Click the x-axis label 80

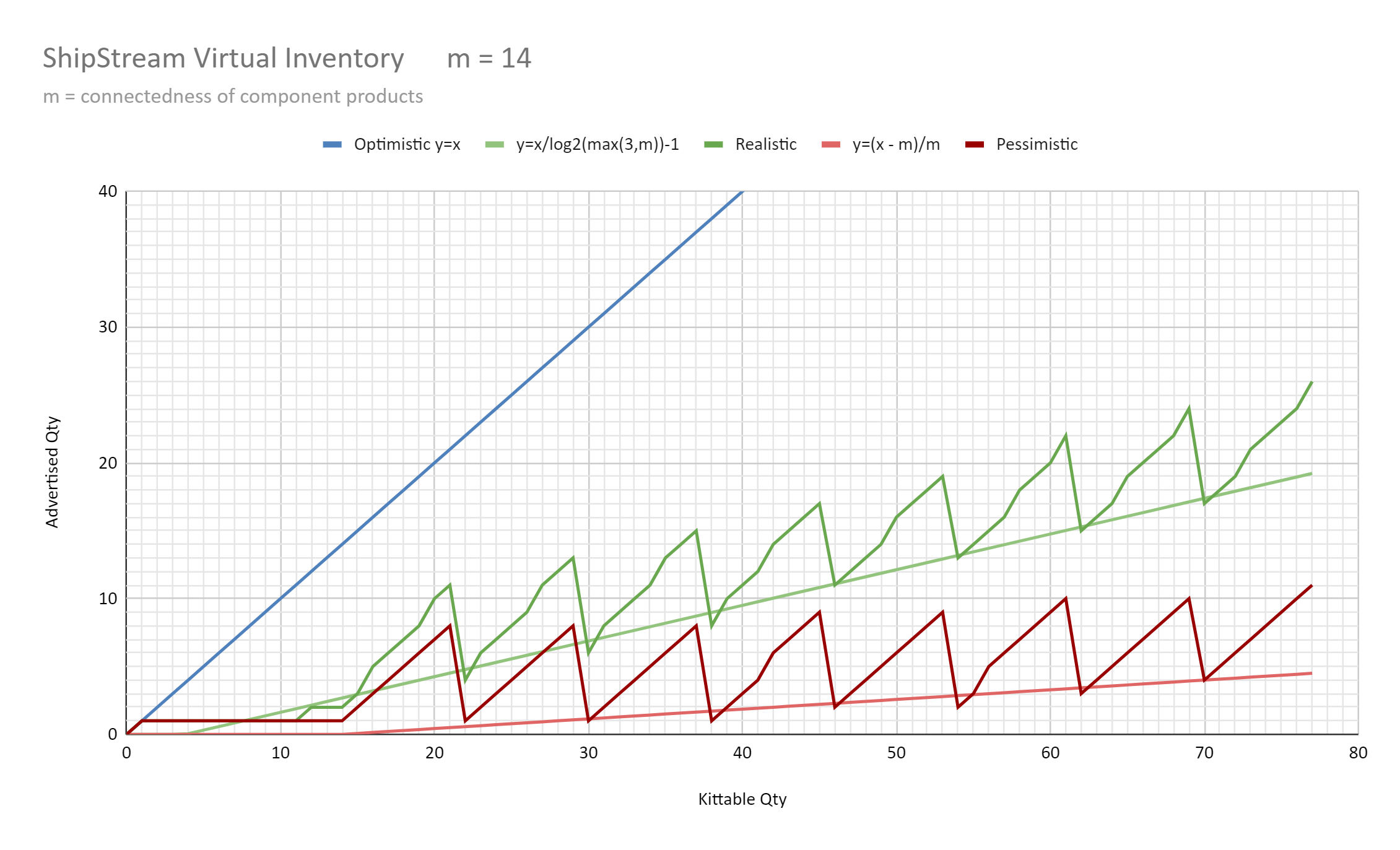(1358, 753)
